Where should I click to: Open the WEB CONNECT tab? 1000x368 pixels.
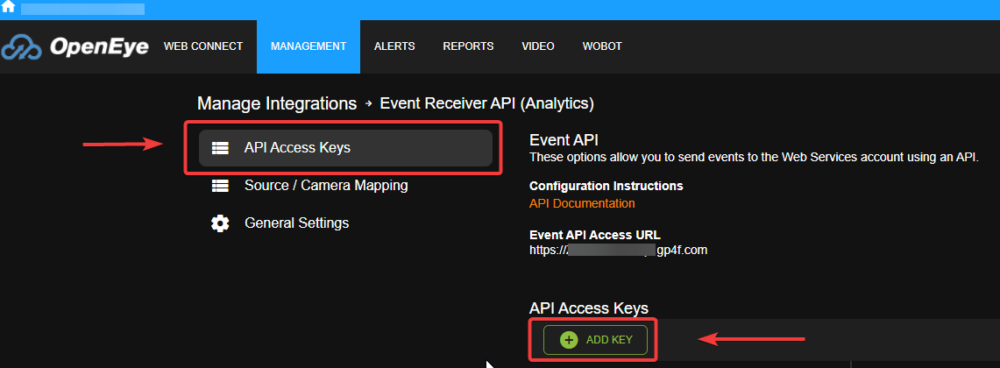pos(203,47)
